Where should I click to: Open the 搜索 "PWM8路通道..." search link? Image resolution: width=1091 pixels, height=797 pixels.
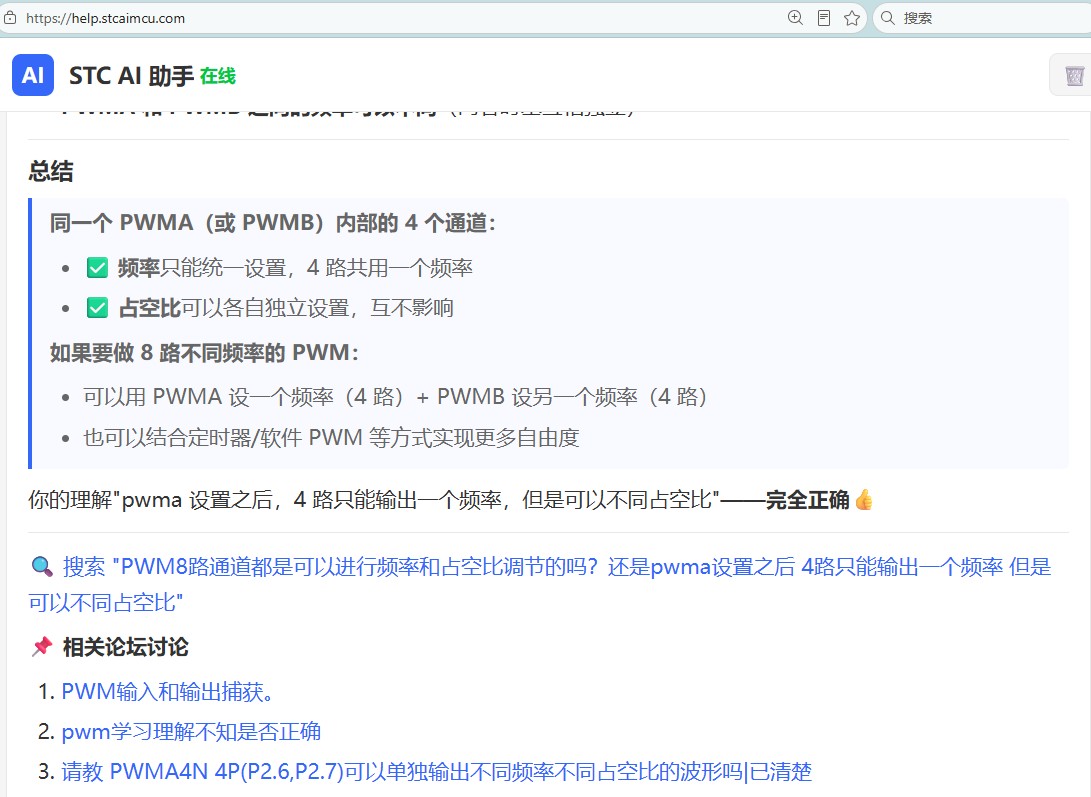[540, 585]
